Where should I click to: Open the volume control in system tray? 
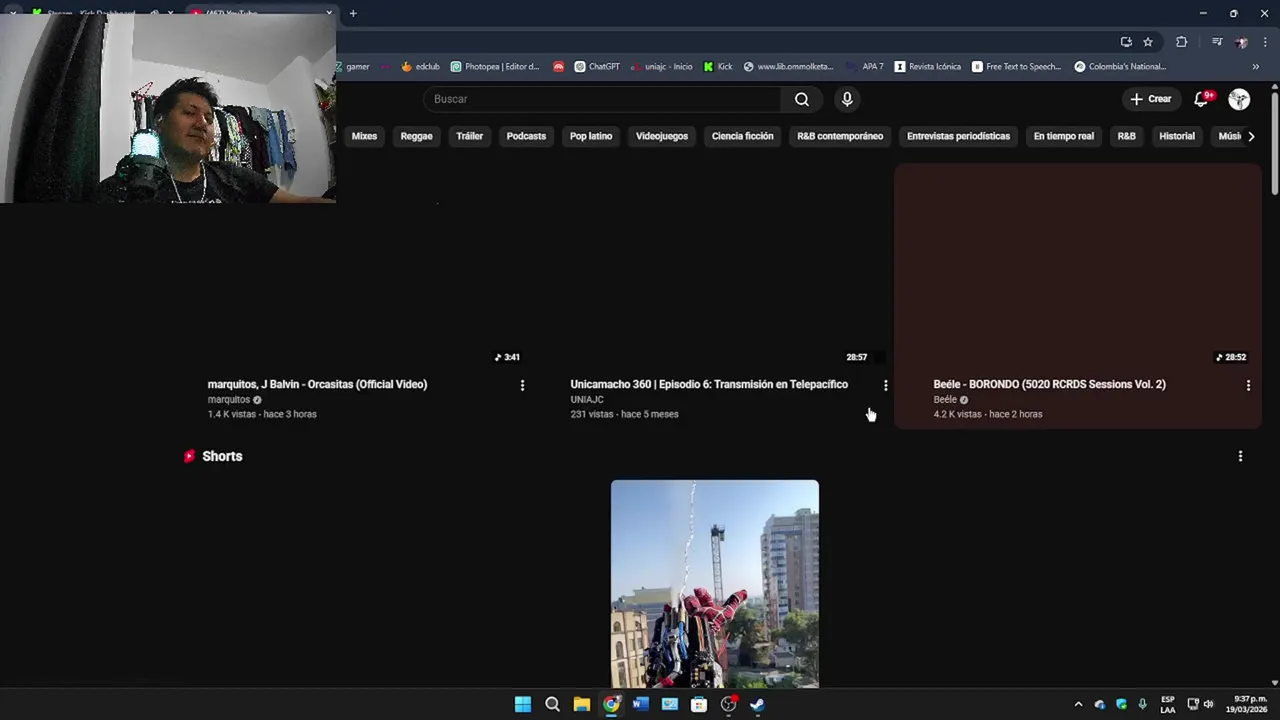pos(1209,704)
